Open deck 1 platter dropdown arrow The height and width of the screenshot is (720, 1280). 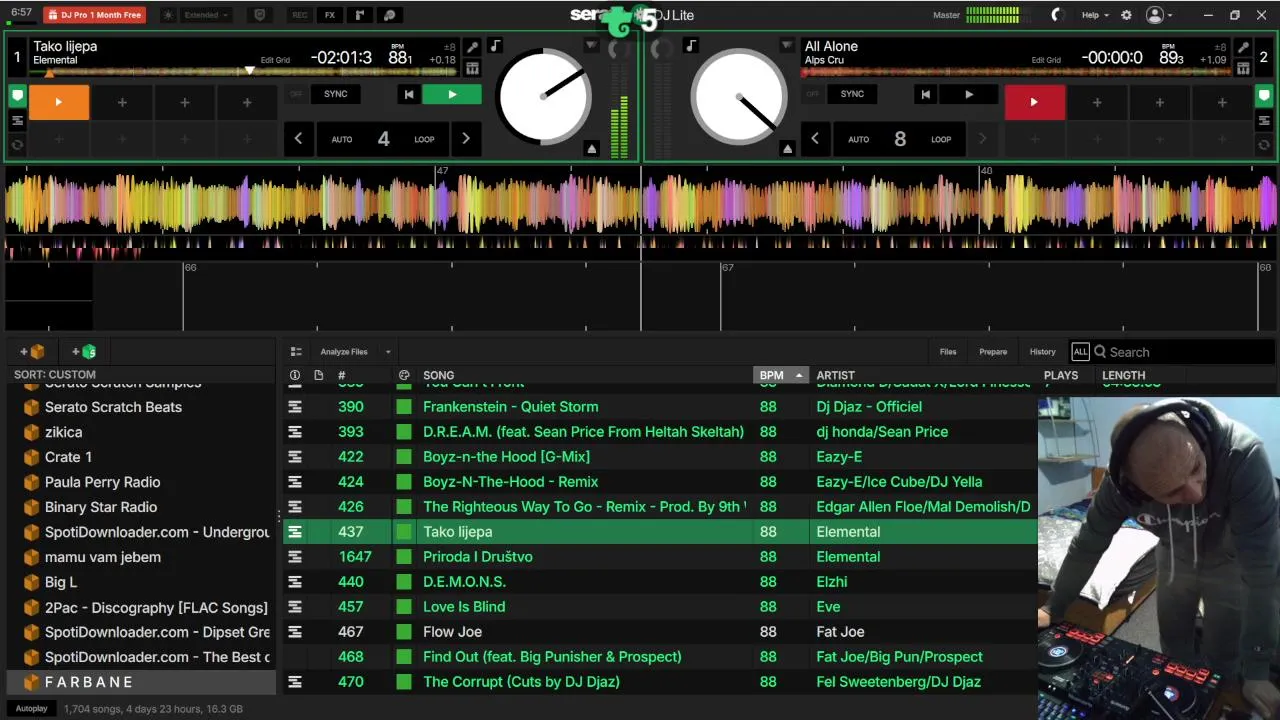coord(592,46)
